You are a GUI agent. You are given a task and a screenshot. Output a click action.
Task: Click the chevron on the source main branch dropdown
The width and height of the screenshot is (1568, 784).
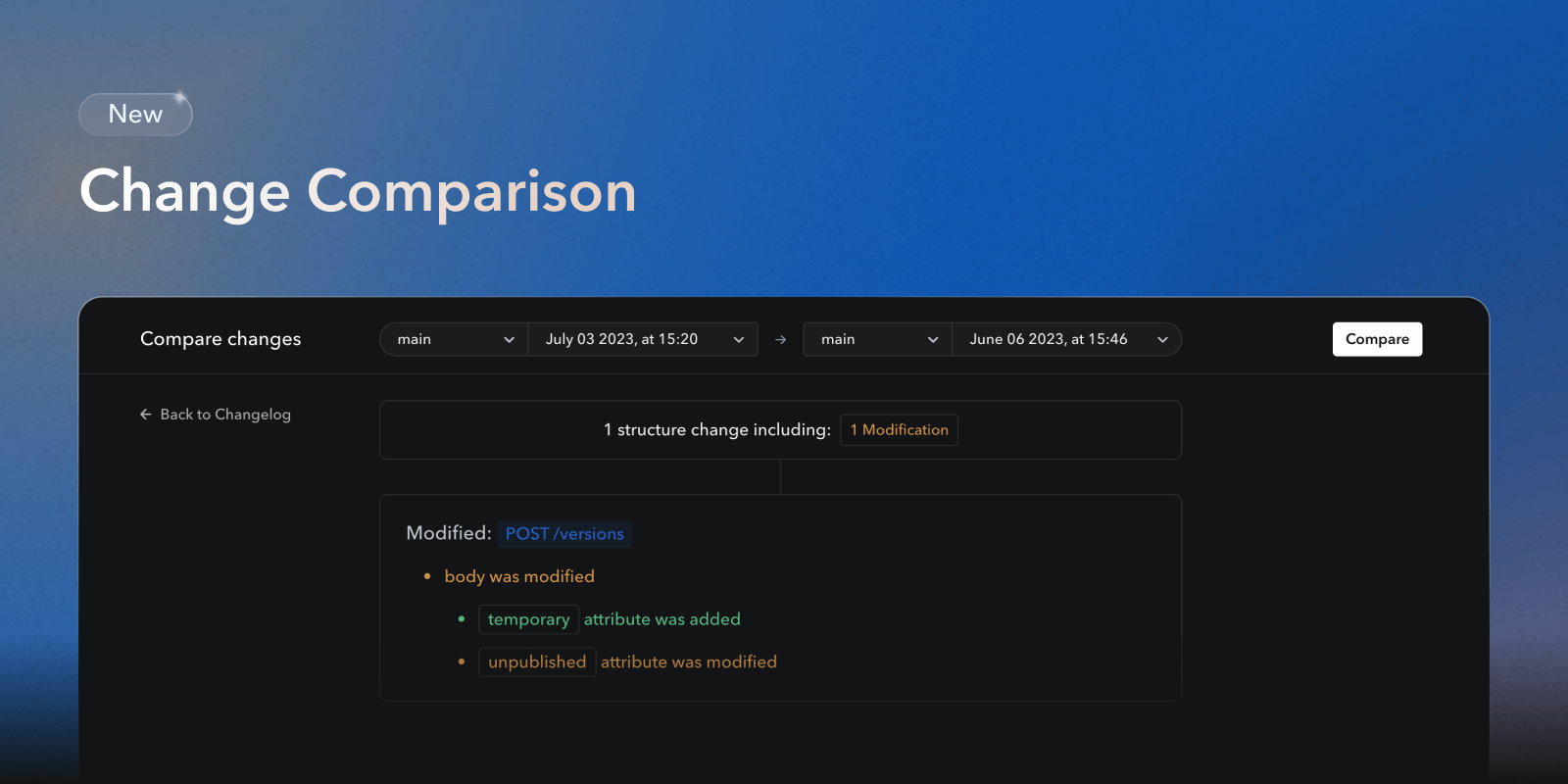pyautogui.click(x=509, y=340)
